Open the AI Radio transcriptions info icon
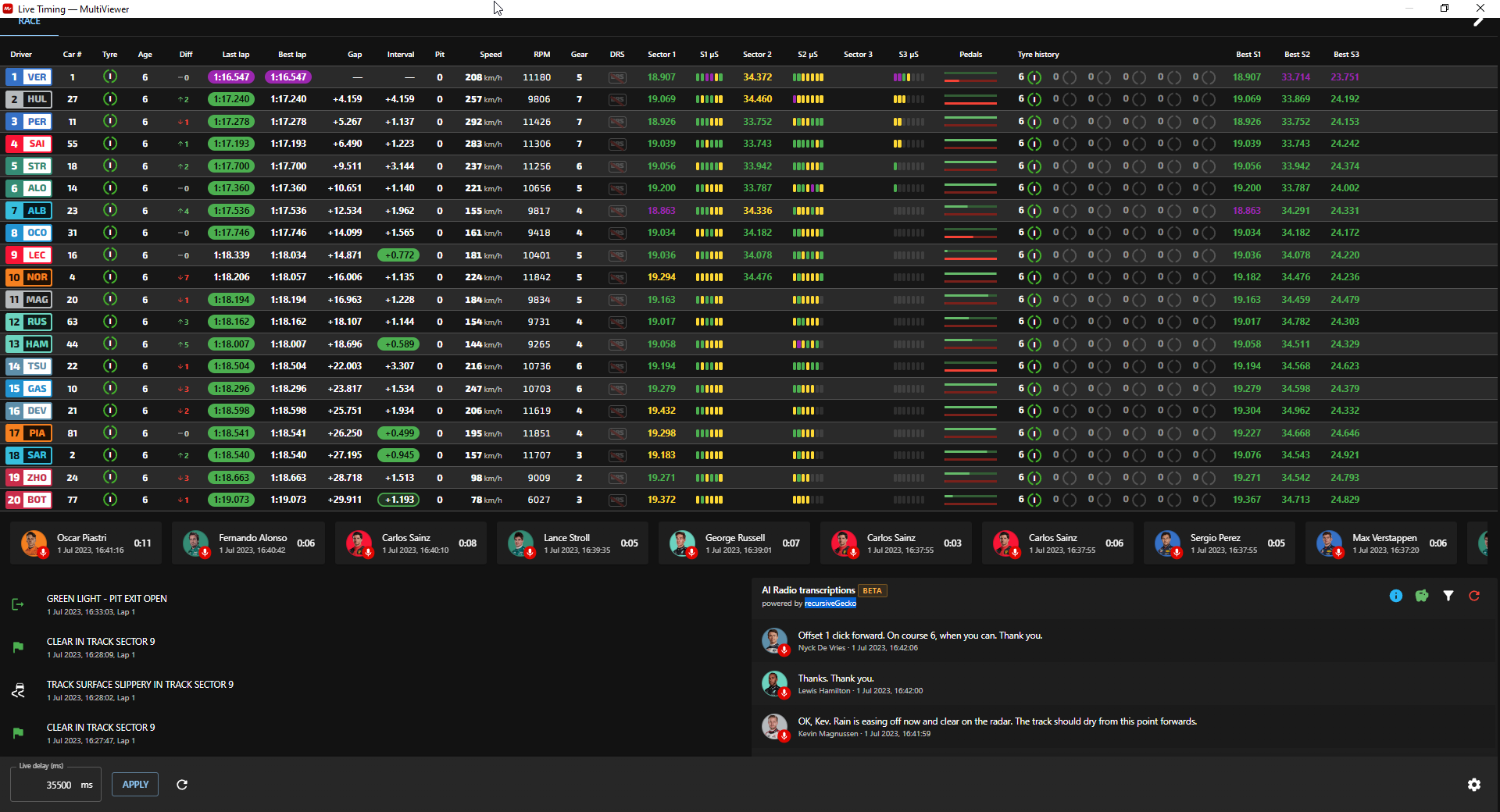 [x=1395, y=596]
